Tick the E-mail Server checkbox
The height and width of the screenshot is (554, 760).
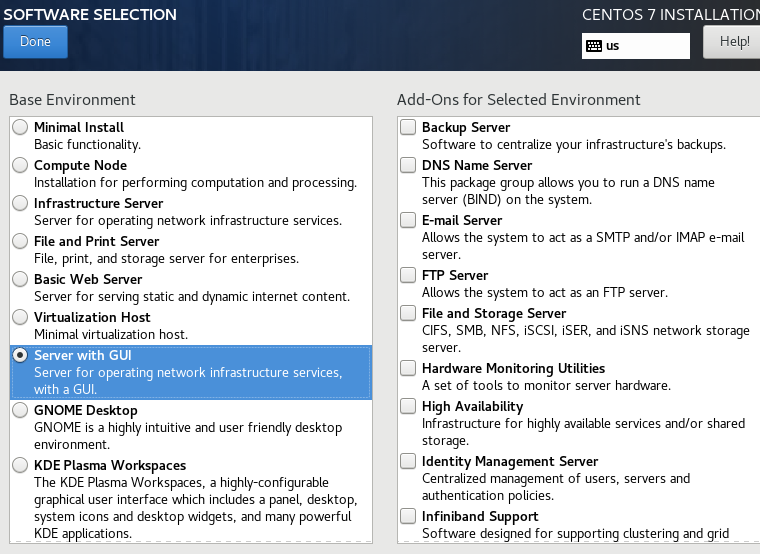pyautogui.click(x=408, y=221)
